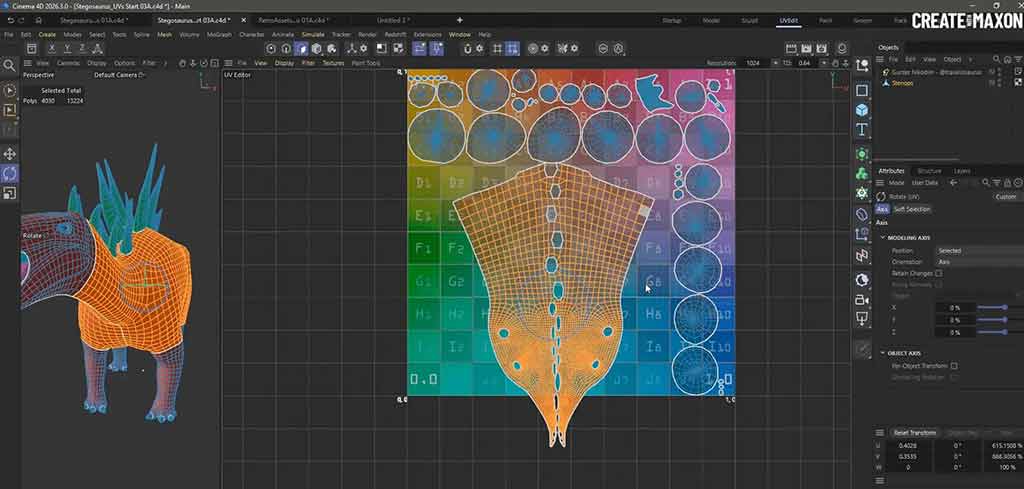Image resolution: width=1024 pixels, height=489 pixels.
Task: Click the Rectangle spline icon in palette
Action: click(x=862, y=90)
